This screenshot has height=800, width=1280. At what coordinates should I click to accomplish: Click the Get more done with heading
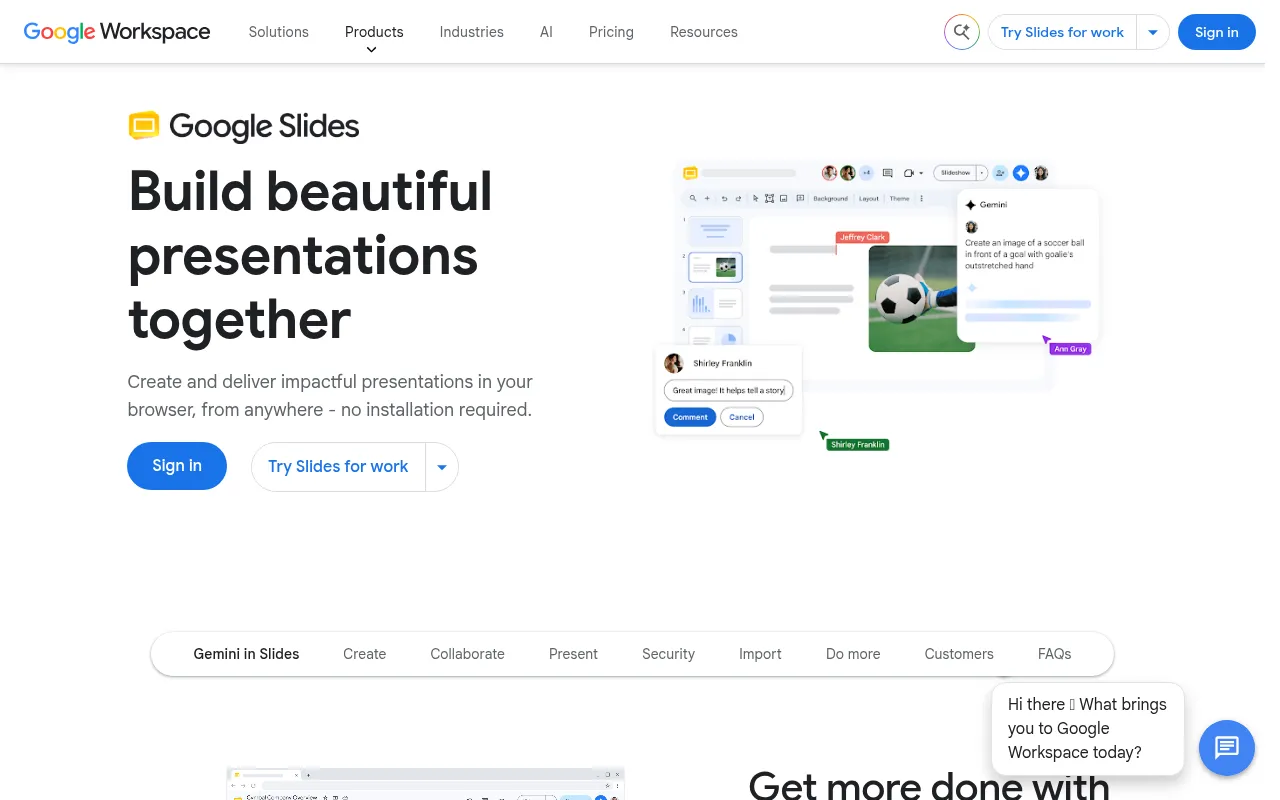point(929,784)
